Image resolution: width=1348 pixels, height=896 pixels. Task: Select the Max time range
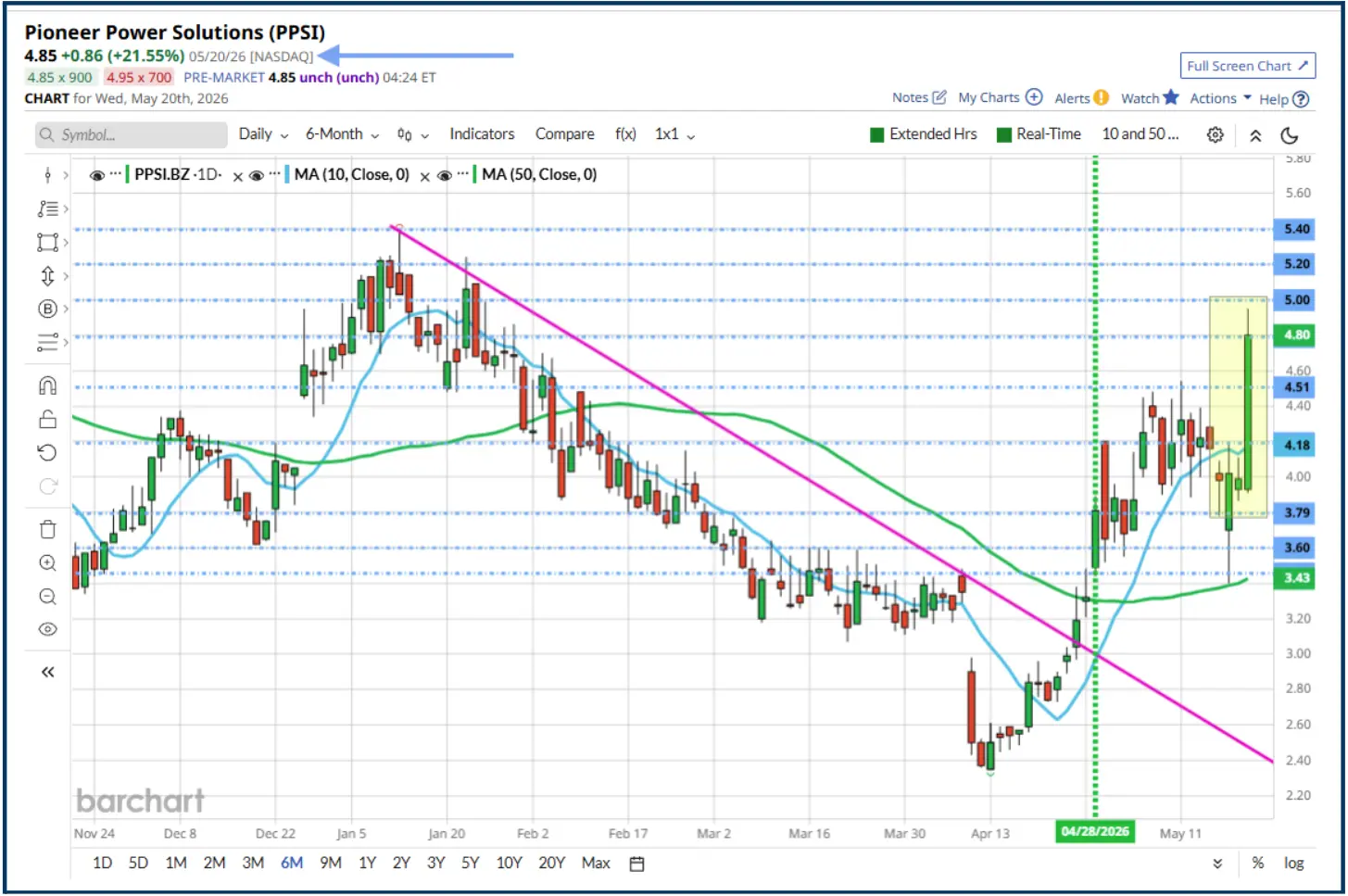click(x=596, y=864)
